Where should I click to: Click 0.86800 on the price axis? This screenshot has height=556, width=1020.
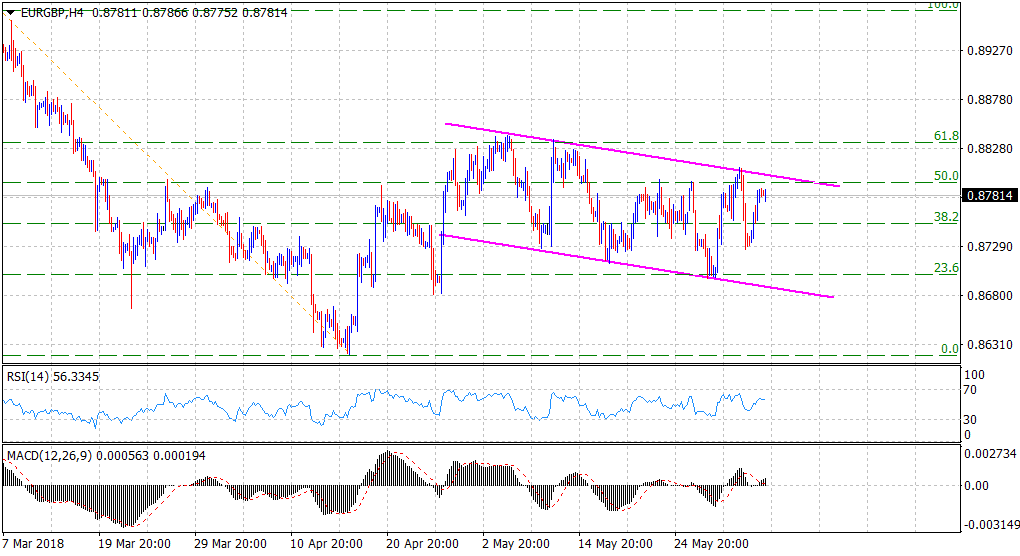coord(988,295)
